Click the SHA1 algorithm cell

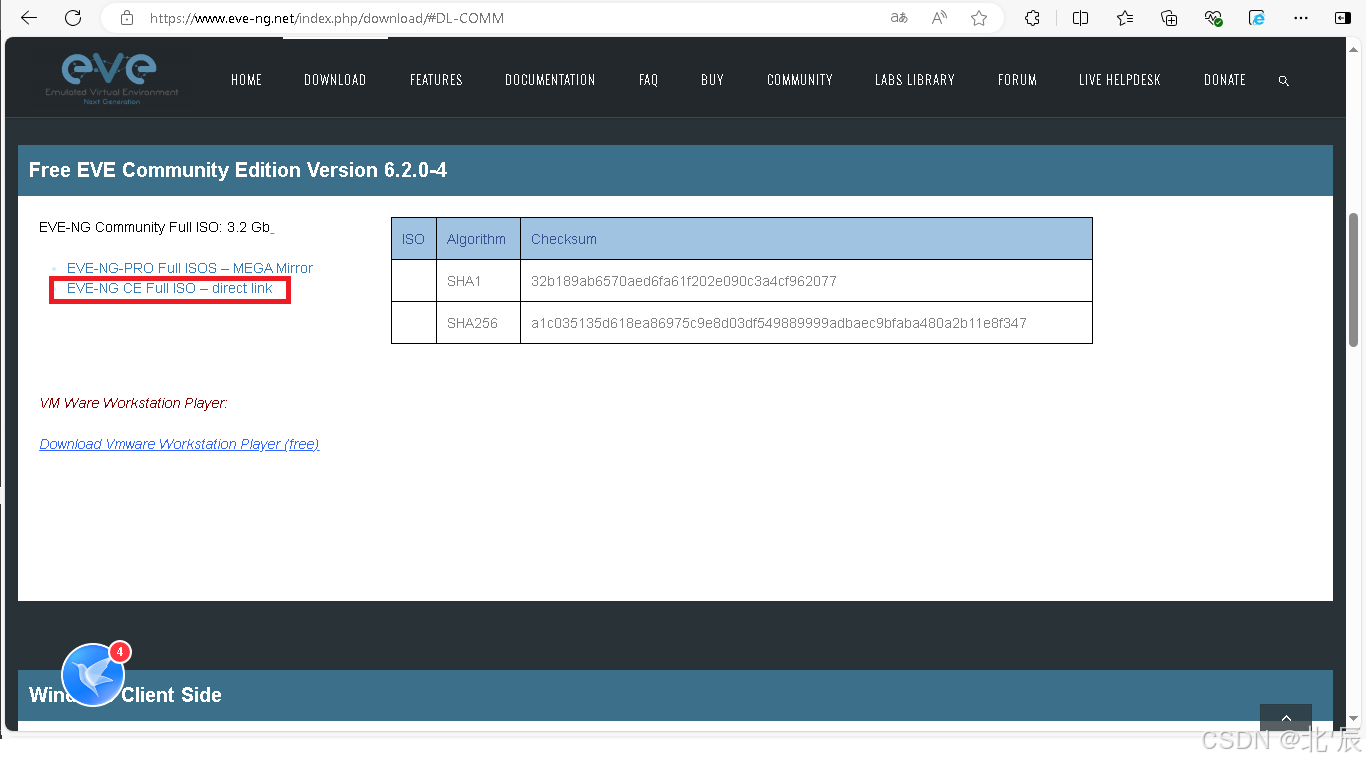coord(478,281)
